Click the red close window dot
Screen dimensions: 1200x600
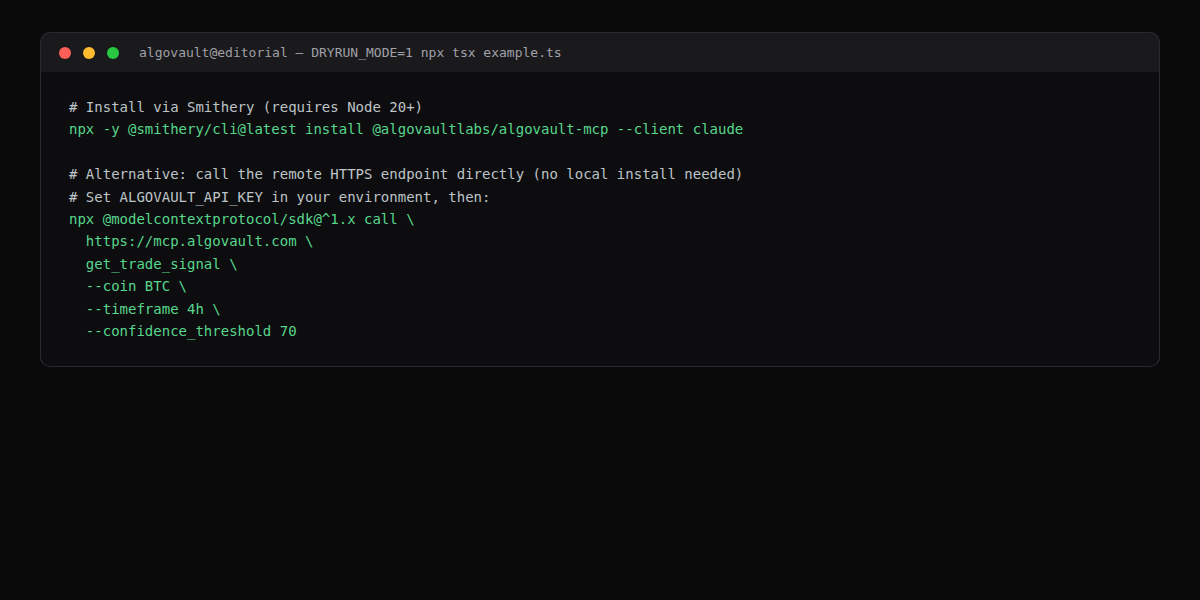pos(65,53)
